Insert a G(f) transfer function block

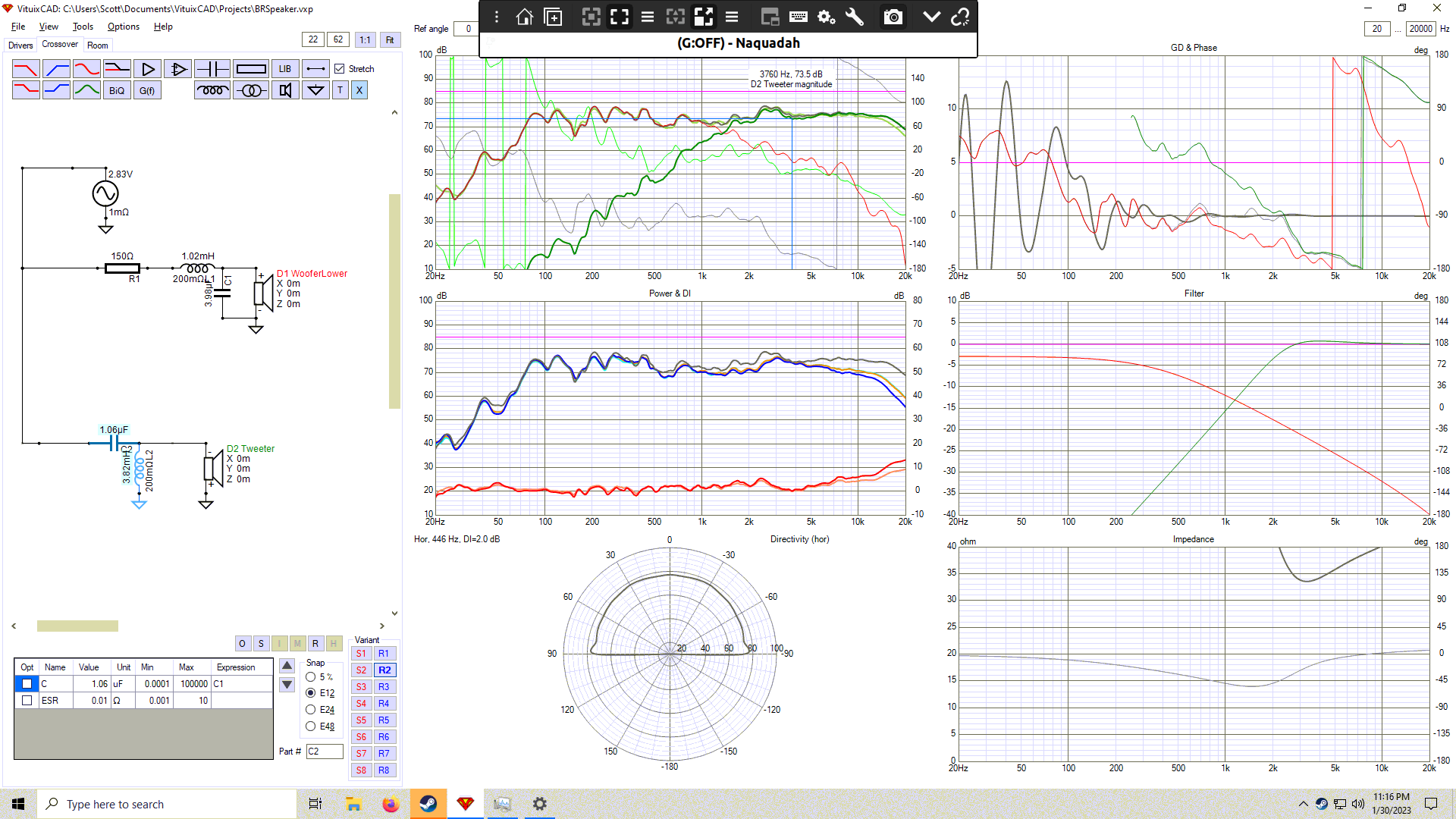click(148, 90)
